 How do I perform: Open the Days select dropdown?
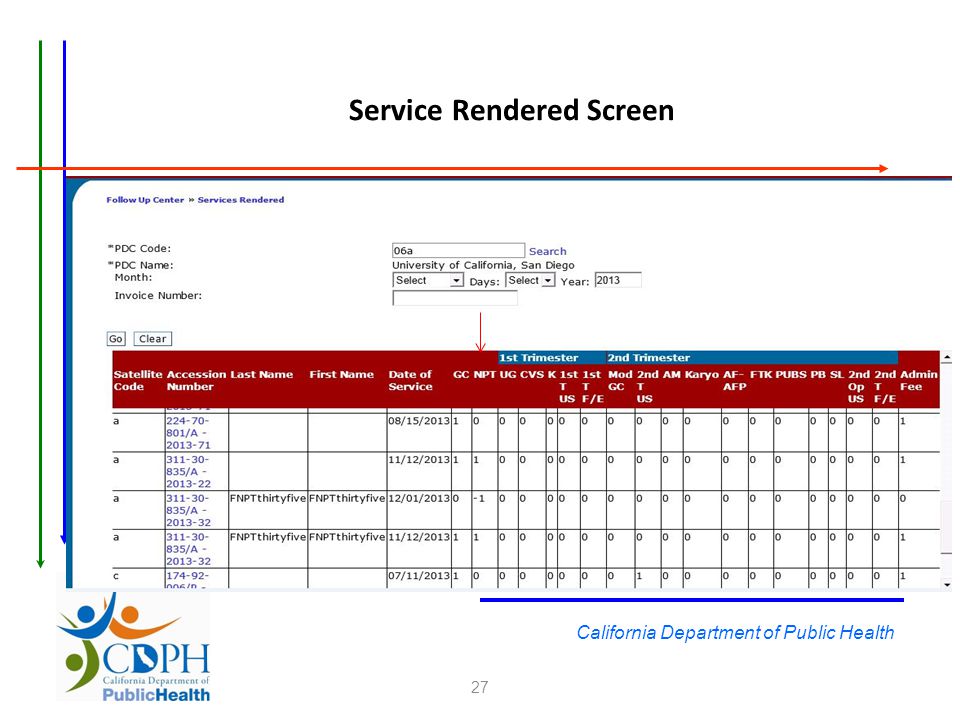530,280
